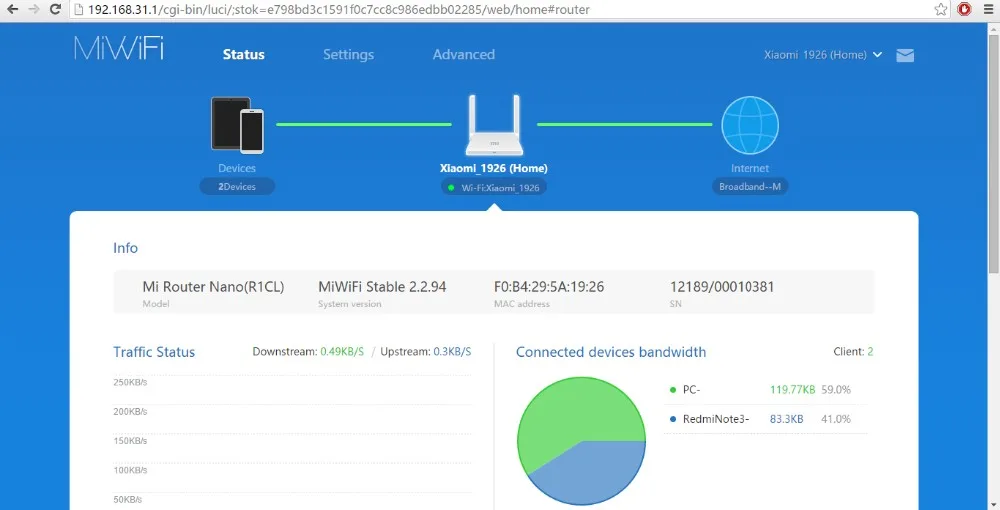1000x510 pixels.
Task: Click the 50KB/s axis label
Action: [128, 500]
